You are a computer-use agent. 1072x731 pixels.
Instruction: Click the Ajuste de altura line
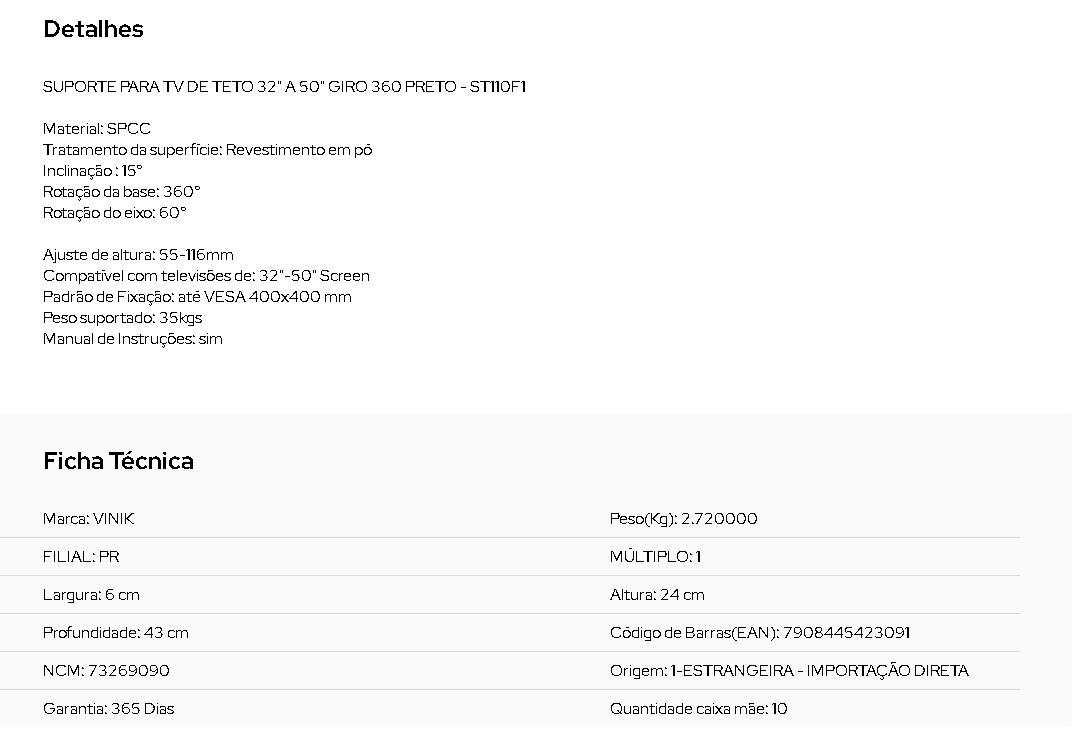click(138, 255)
